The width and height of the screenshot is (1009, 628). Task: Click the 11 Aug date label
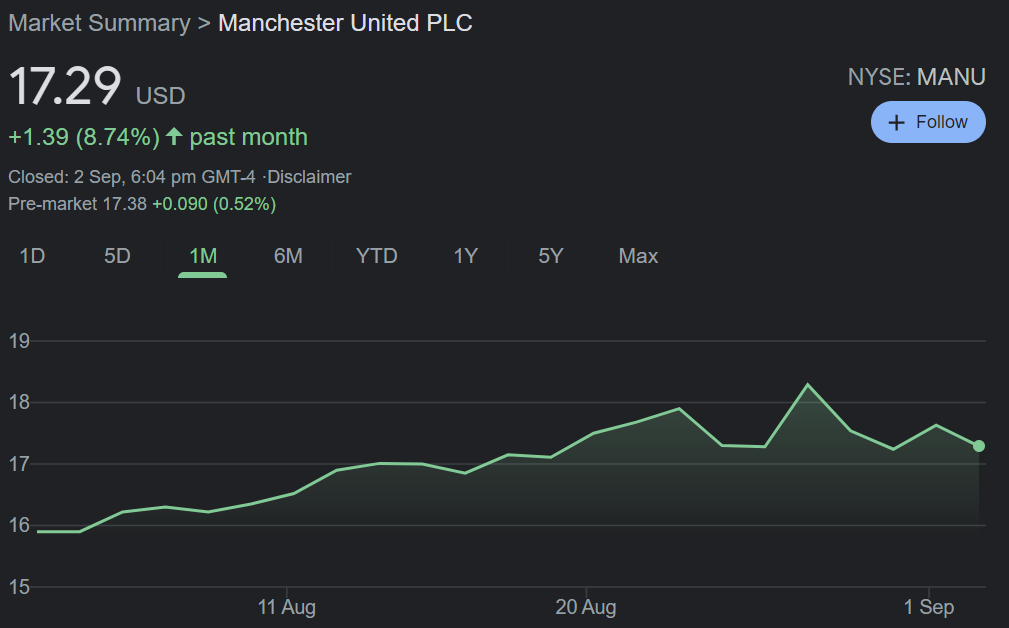(x=287, y=607)
